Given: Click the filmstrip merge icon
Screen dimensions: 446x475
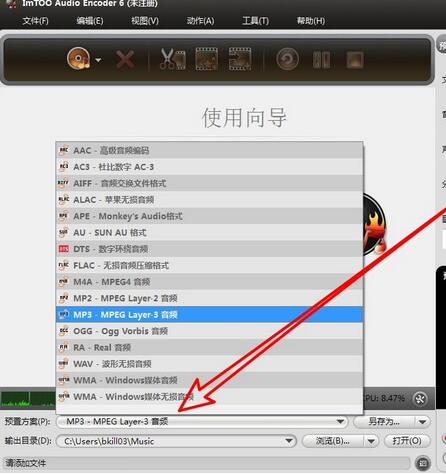Looking at the screenshot, I should click(x=240, y=59).
